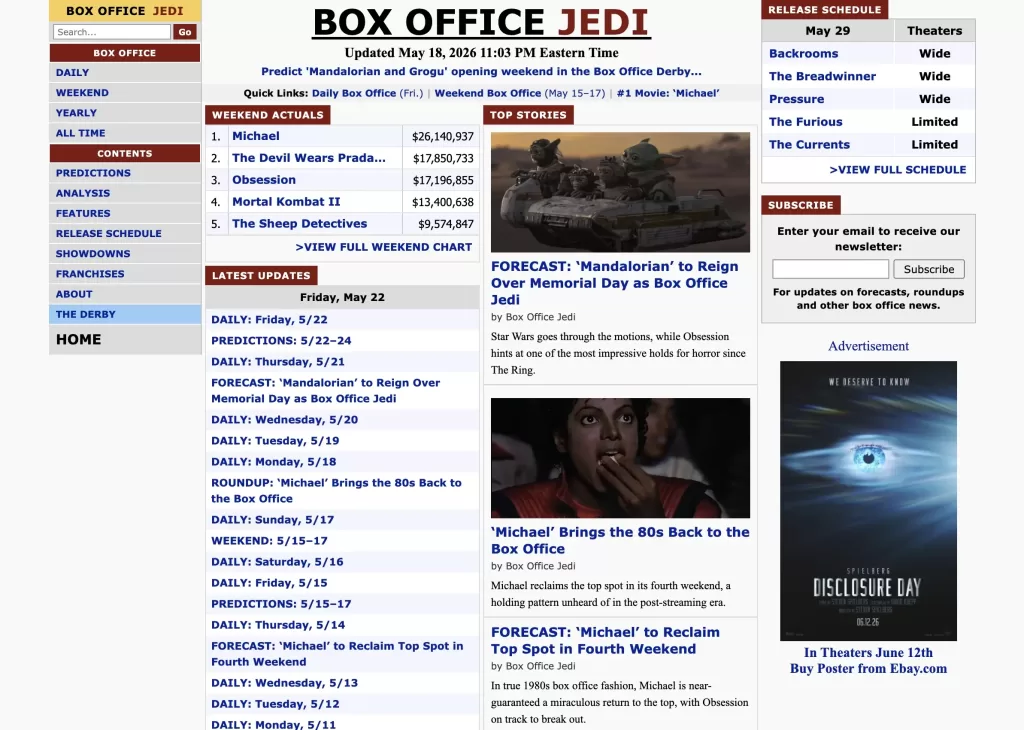Focus the sidebar search field
This screenshot has width=1024, height=730.
coord(112,32)
